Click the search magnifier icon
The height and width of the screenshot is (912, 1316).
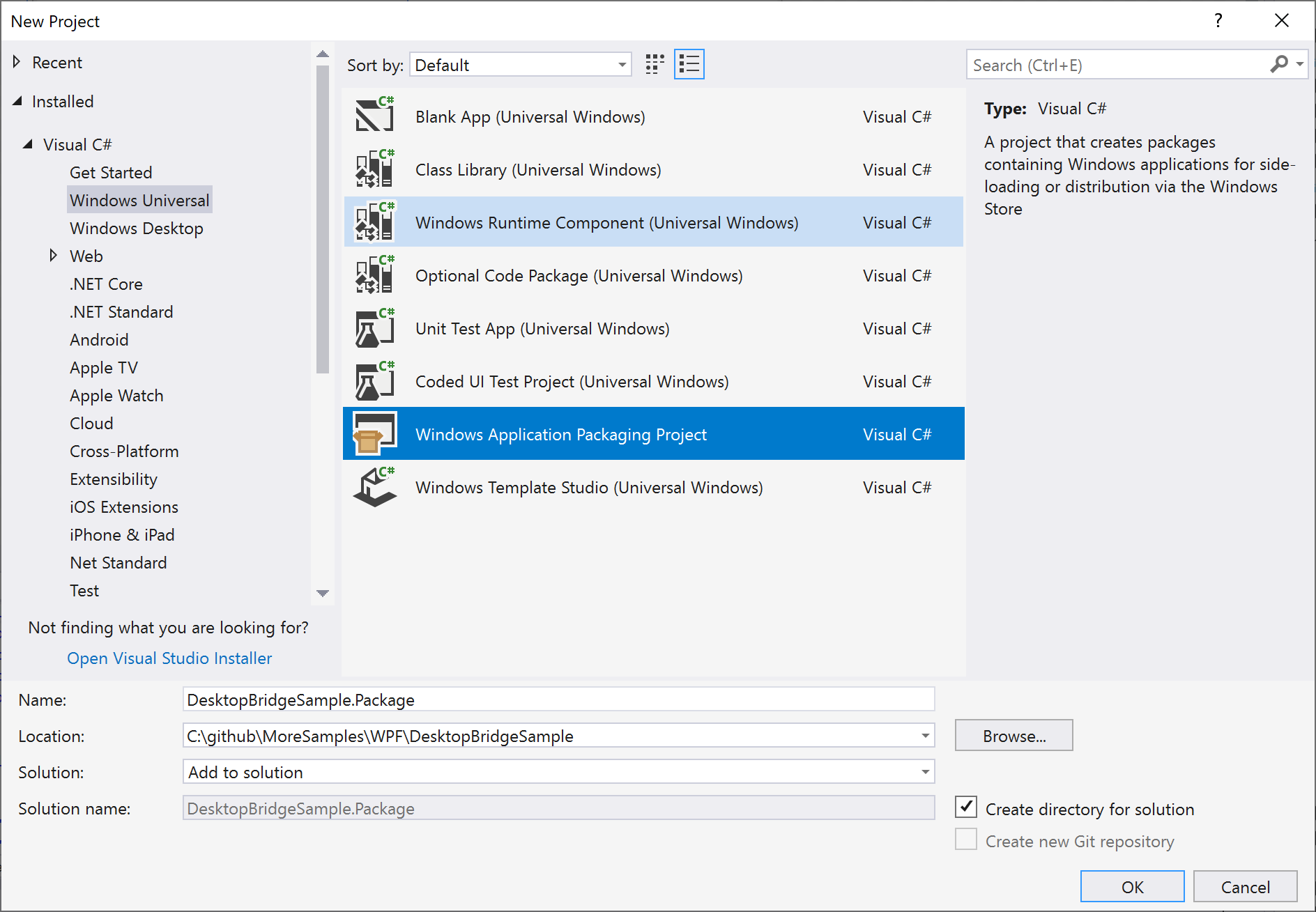click(x=1279, y=65)
